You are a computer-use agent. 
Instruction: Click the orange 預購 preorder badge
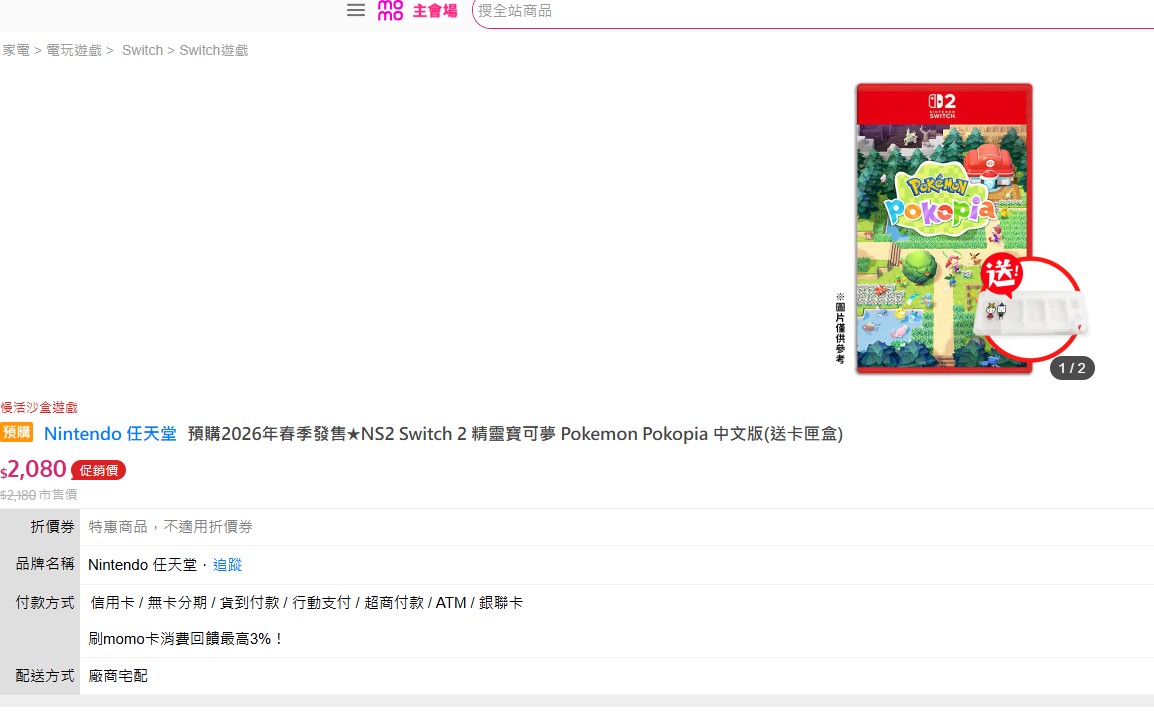click(x=17, y=432)
